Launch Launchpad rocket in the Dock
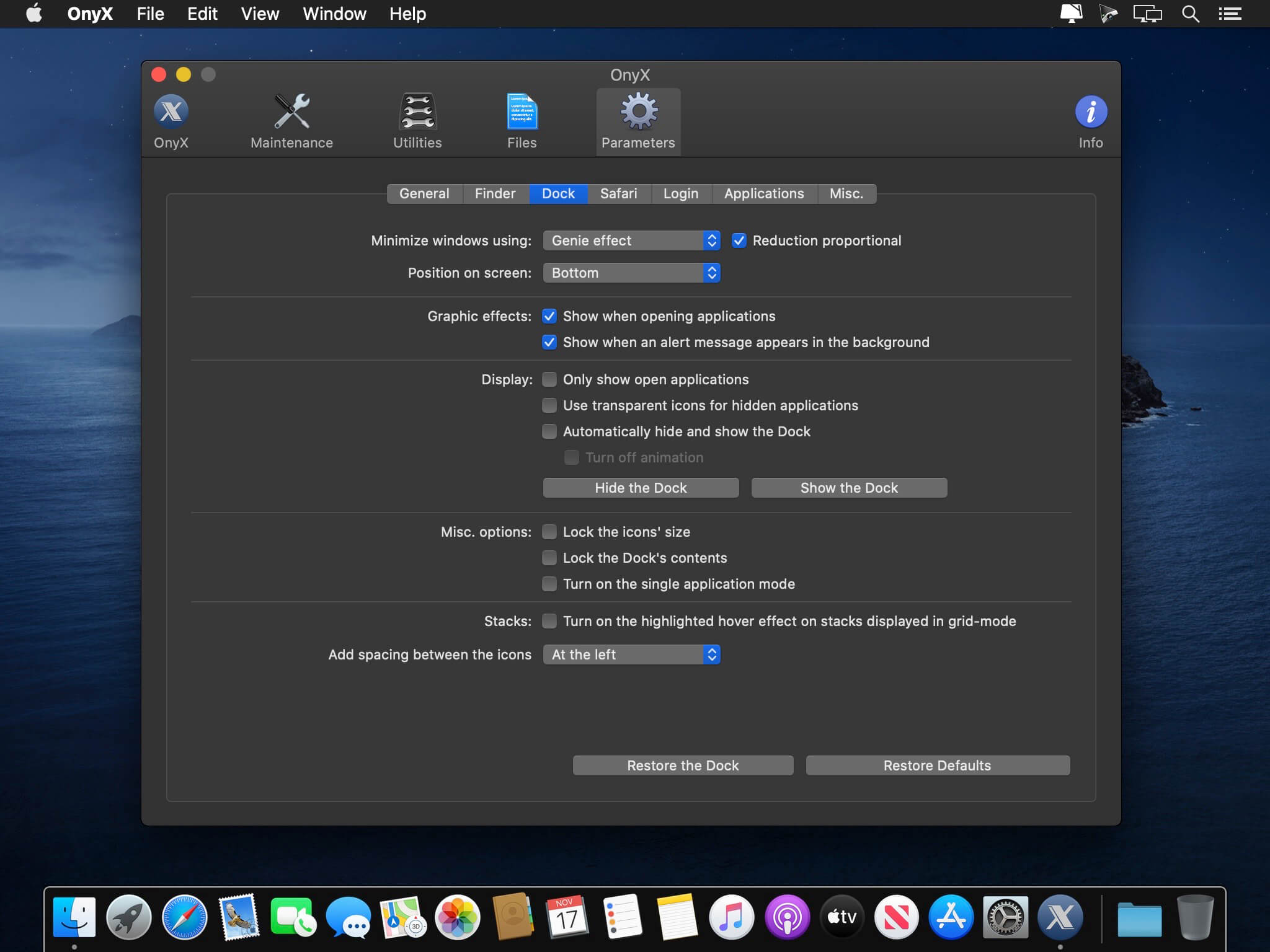 129,917
